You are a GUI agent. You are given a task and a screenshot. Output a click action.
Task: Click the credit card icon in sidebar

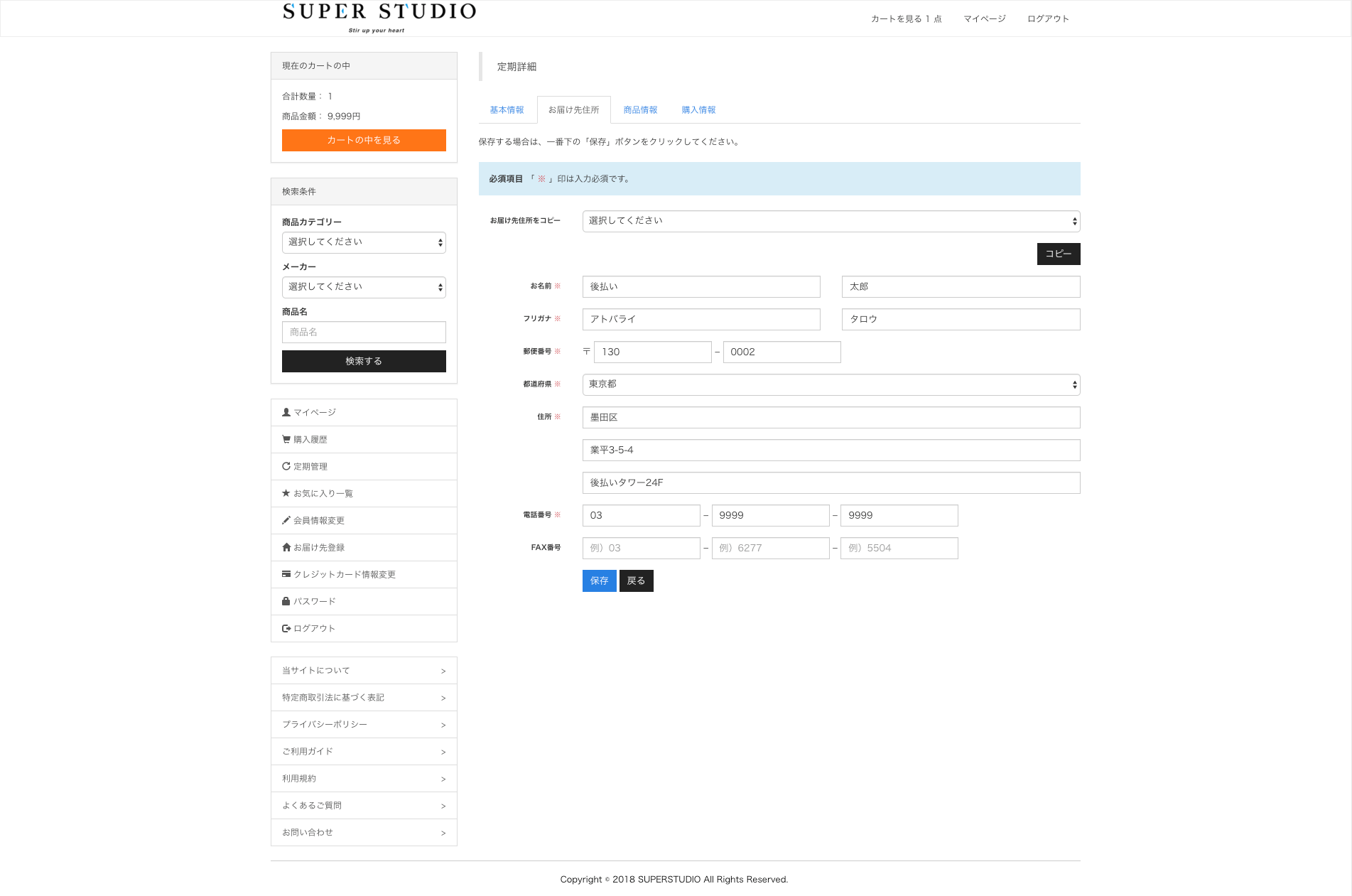286,574
